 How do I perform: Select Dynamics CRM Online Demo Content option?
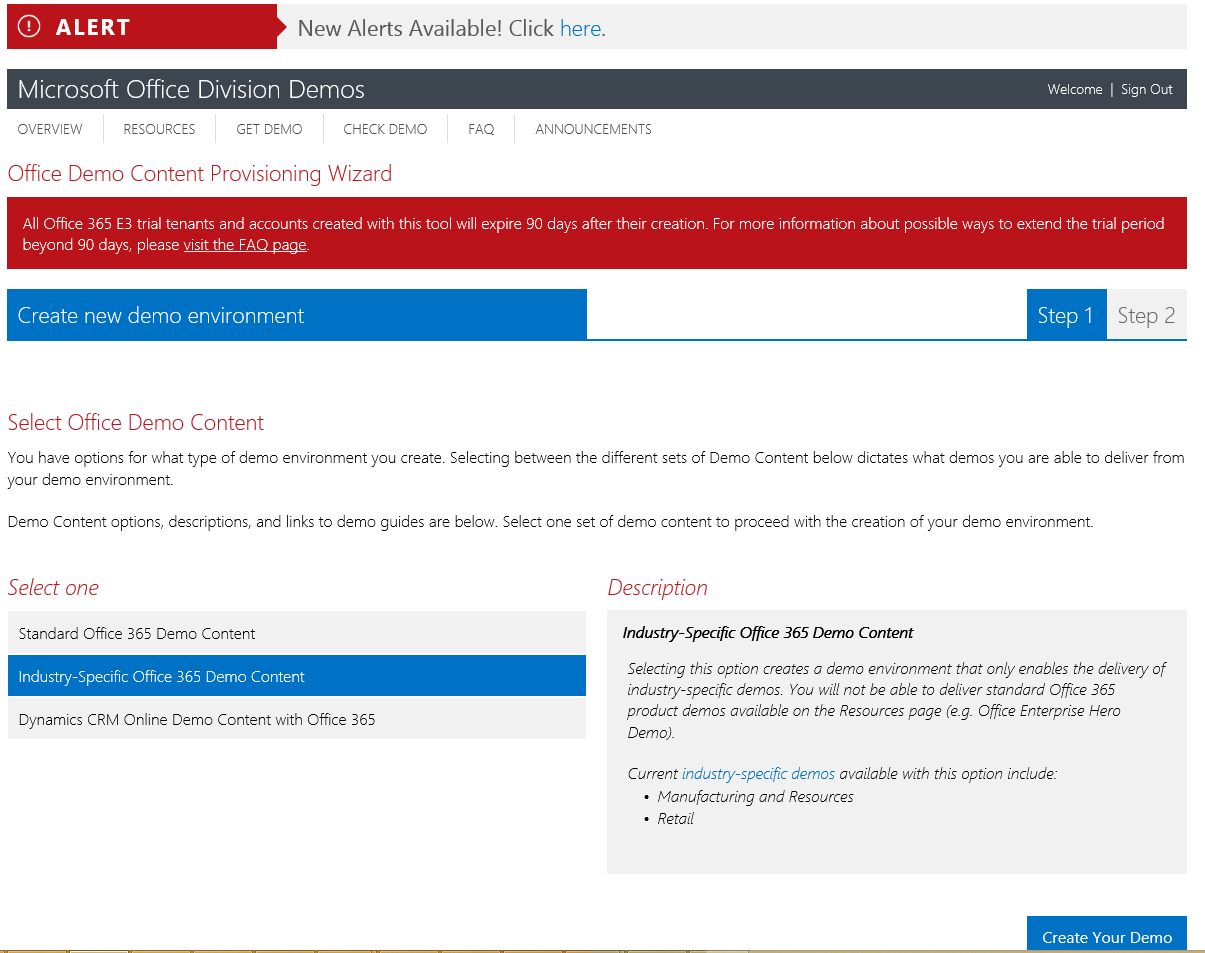297,719
